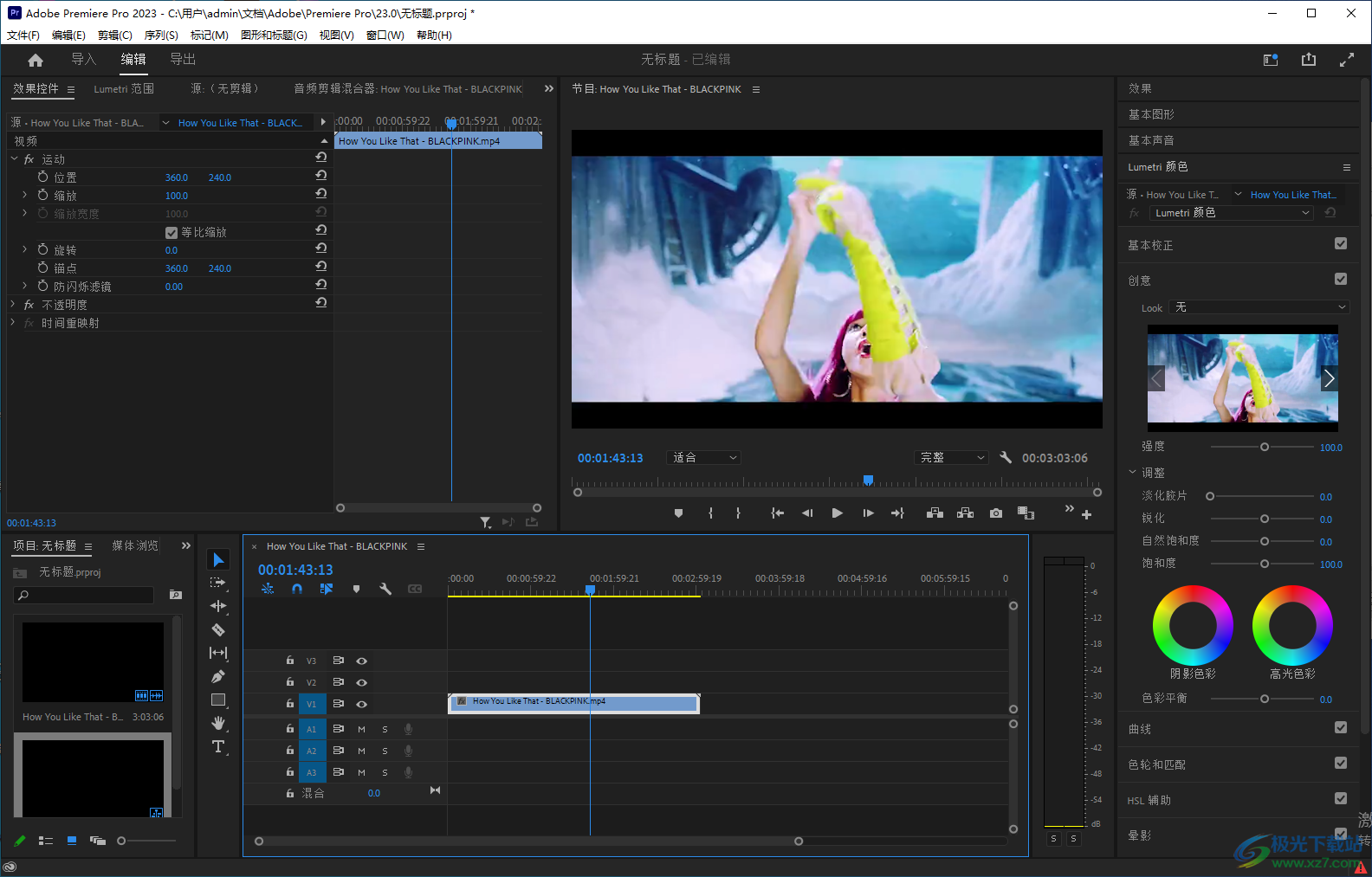Open the Effects (效果) panel
Image resolution: width=1372 pixels, height=877 pixels.
point(1140,88)
